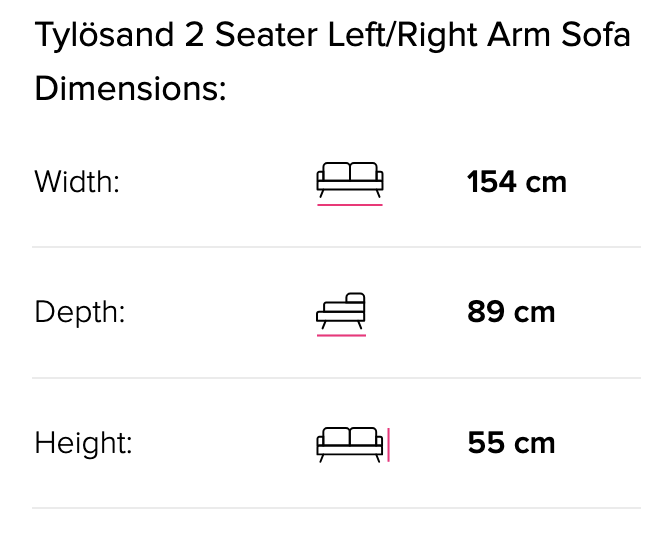Click the divider line below Depth row
The height and width of the screenshot is (558, 664).
336,378
